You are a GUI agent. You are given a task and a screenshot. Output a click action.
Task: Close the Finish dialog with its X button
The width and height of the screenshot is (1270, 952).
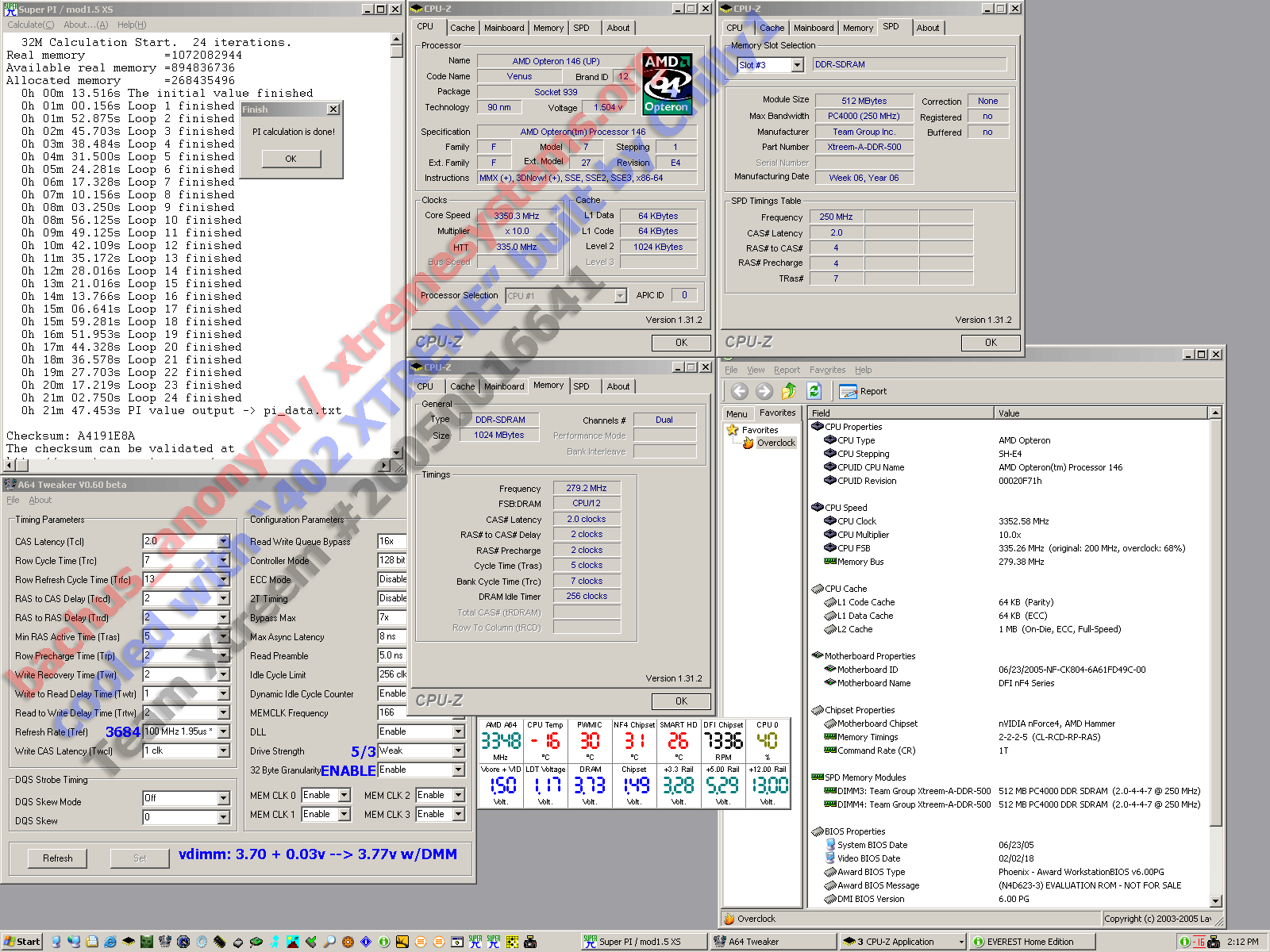[333, 109]
